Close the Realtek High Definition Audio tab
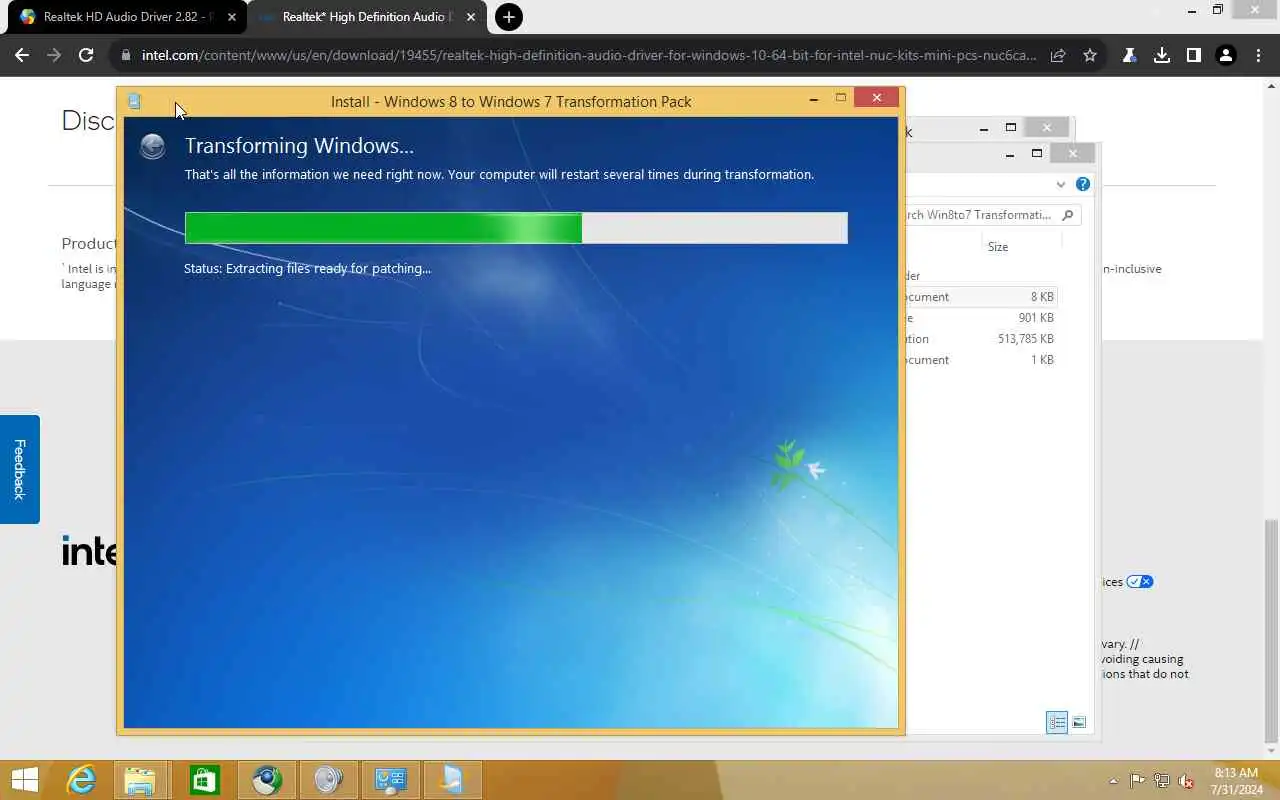Screen dimensions: 1280x800 pos(471,17)
